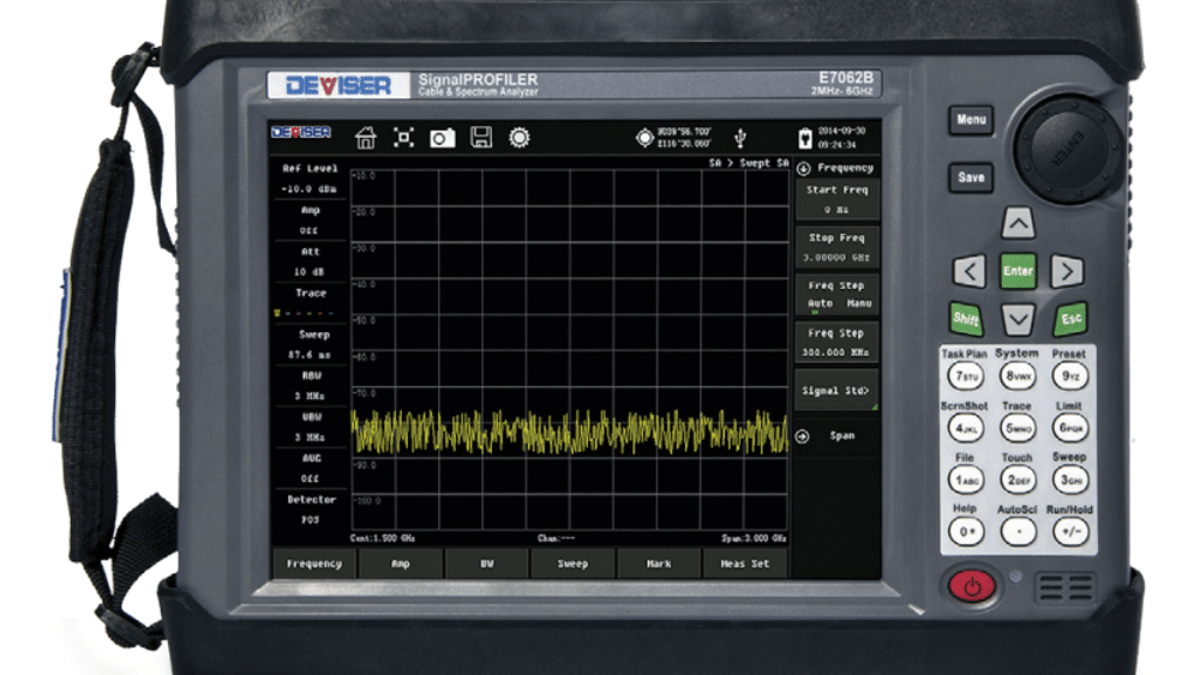Tap the AVG Off setting
The width and height of the screenshot is (1200, 675).
point(310,468)
